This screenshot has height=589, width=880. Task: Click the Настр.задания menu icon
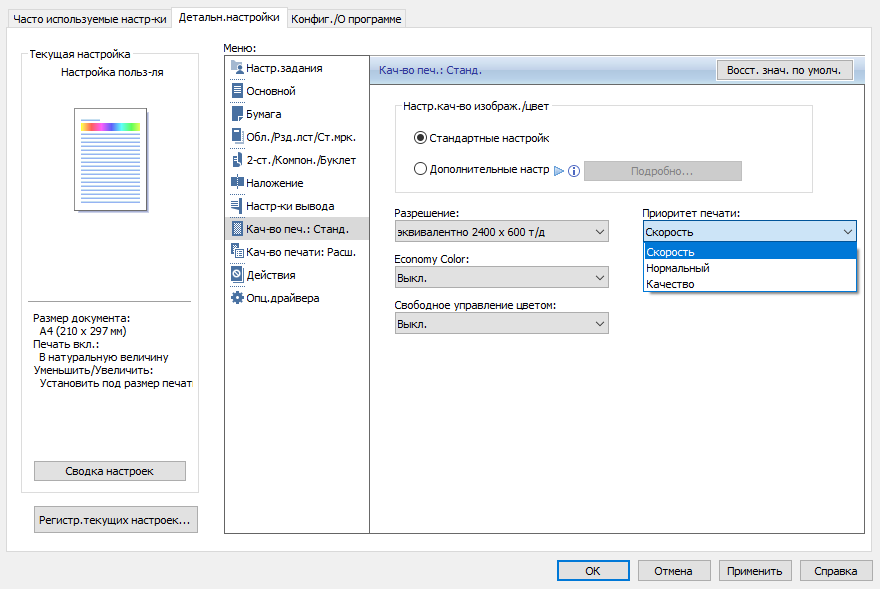click(x=237, y=68)
